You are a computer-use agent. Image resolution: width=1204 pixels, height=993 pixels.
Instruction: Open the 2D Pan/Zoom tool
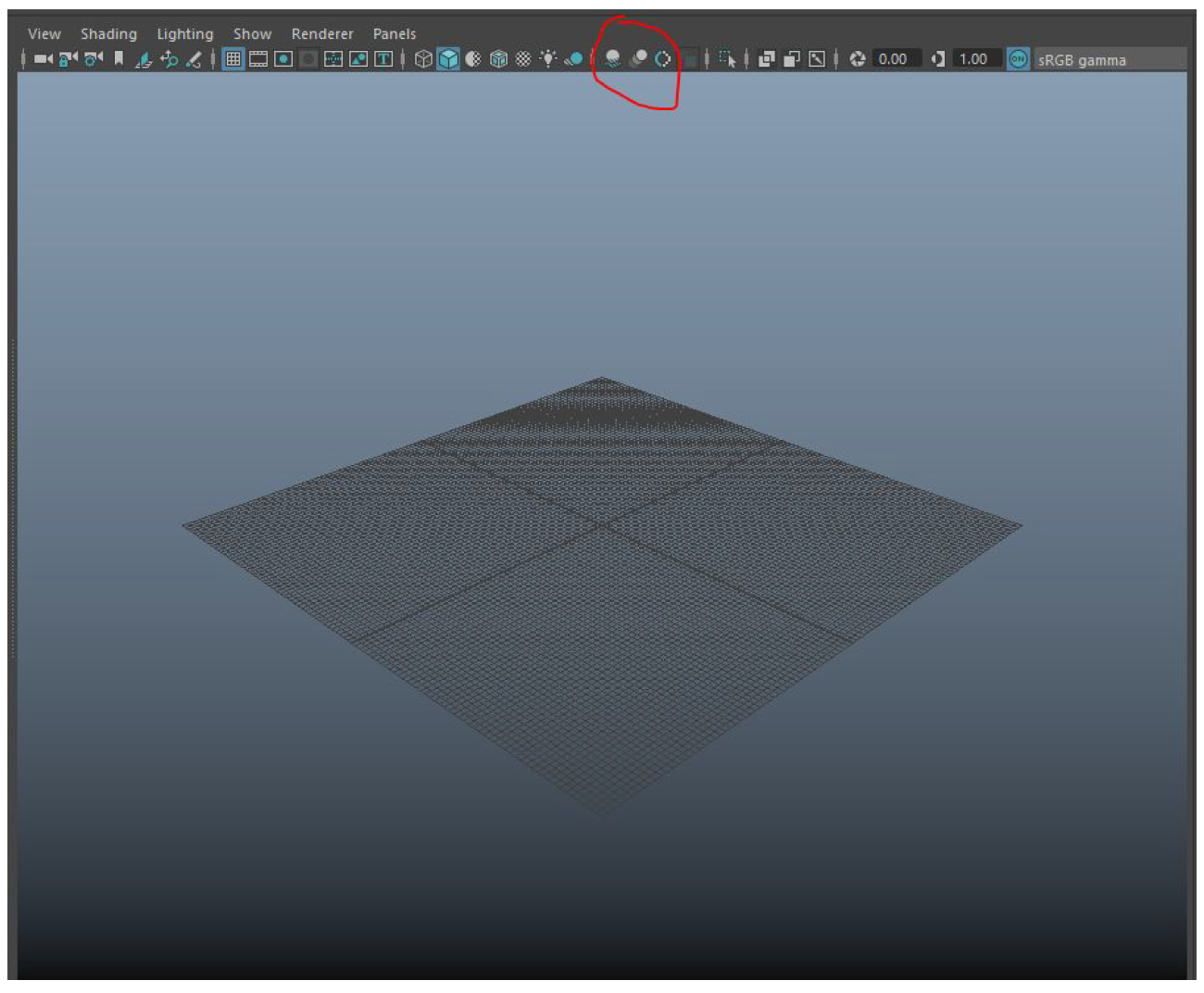click(x=169, y=58)
